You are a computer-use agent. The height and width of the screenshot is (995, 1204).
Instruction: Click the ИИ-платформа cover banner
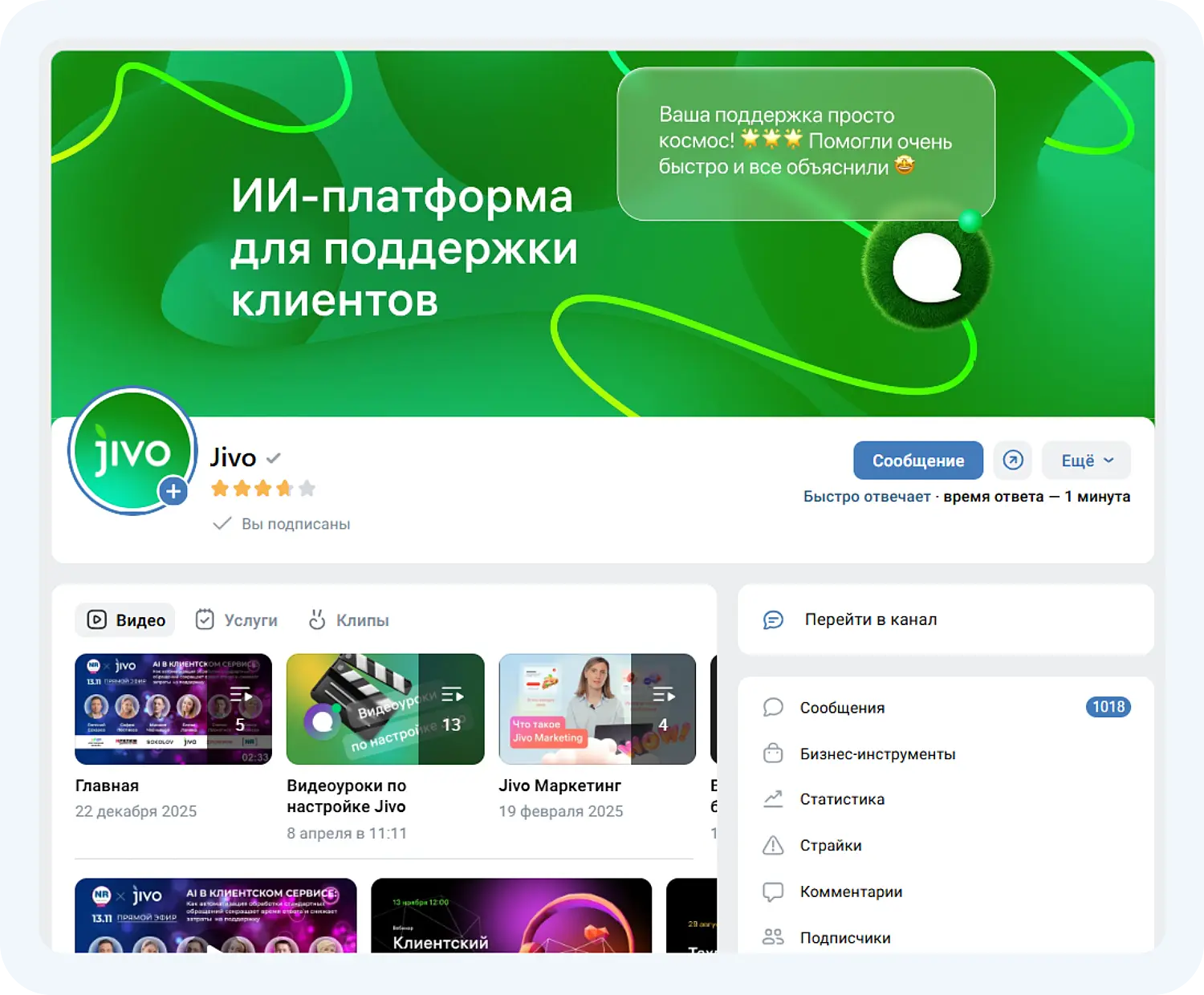pyautogui.click(x=603, y=234)
